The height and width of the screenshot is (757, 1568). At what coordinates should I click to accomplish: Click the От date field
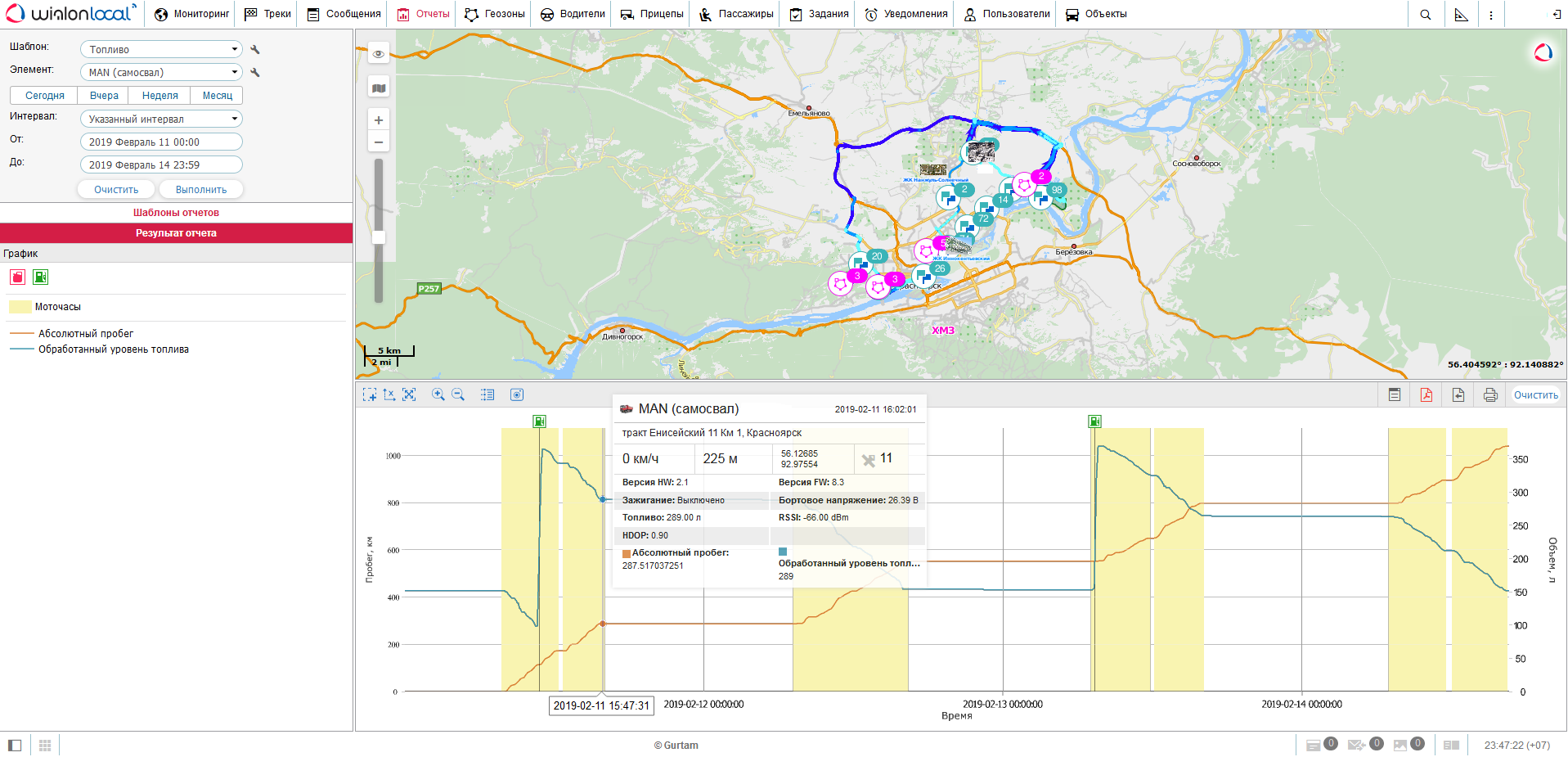161,142
